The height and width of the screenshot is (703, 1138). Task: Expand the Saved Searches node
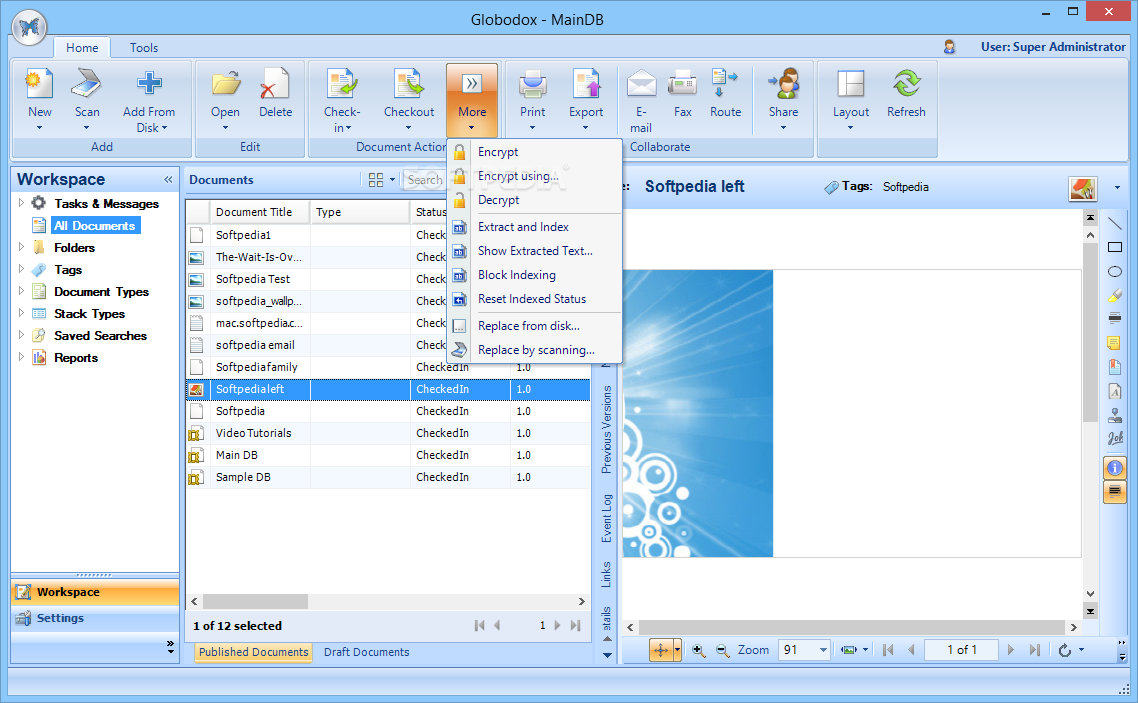coord(21,335)
